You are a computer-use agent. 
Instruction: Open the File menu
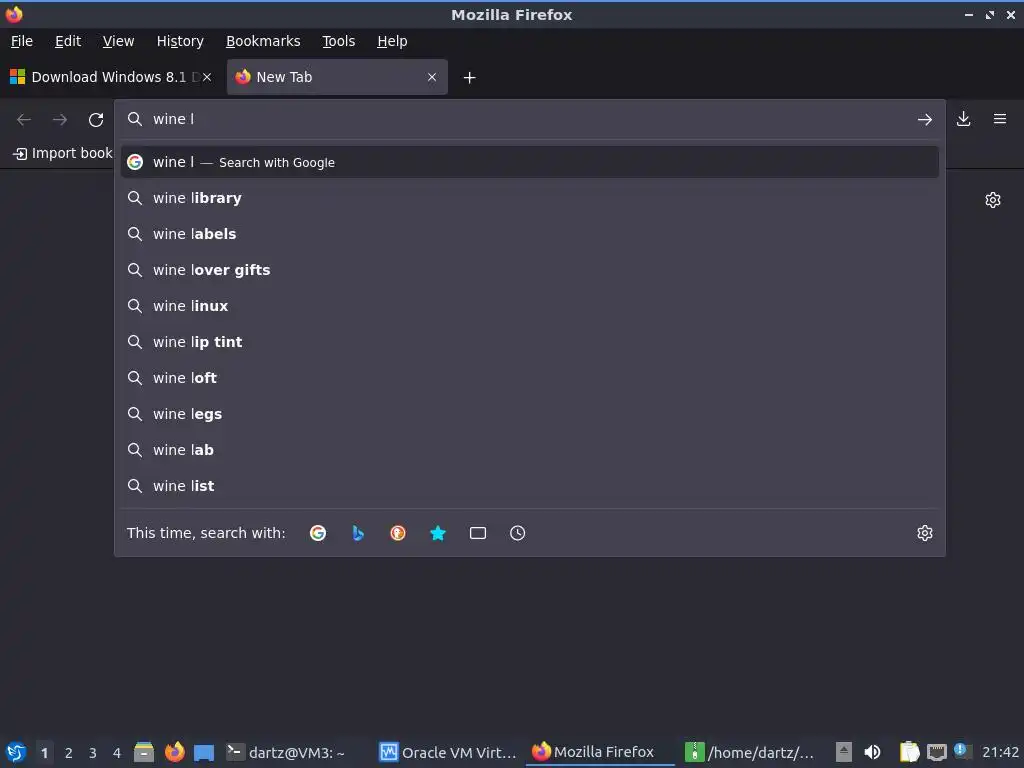(x=22, y=41)
